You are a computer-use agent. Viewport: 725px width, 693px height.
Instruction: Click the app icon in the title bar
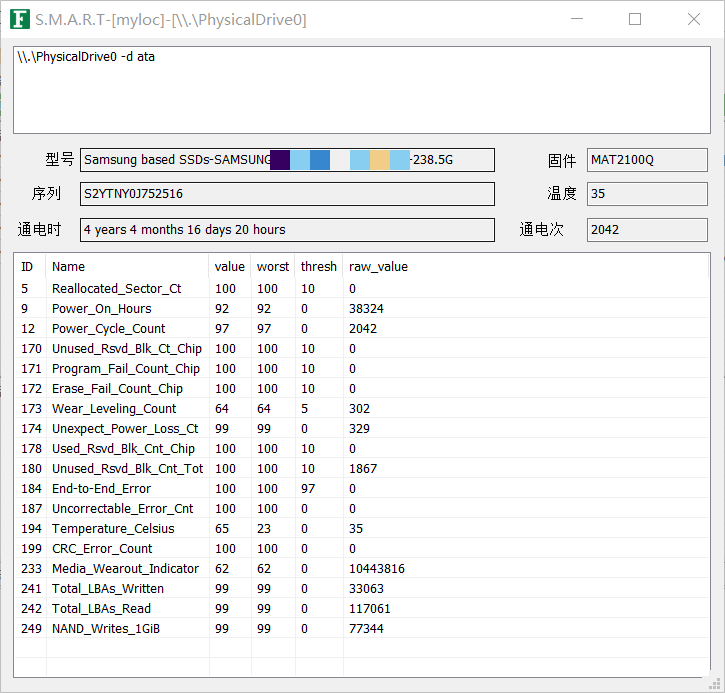tap(18, 19)
